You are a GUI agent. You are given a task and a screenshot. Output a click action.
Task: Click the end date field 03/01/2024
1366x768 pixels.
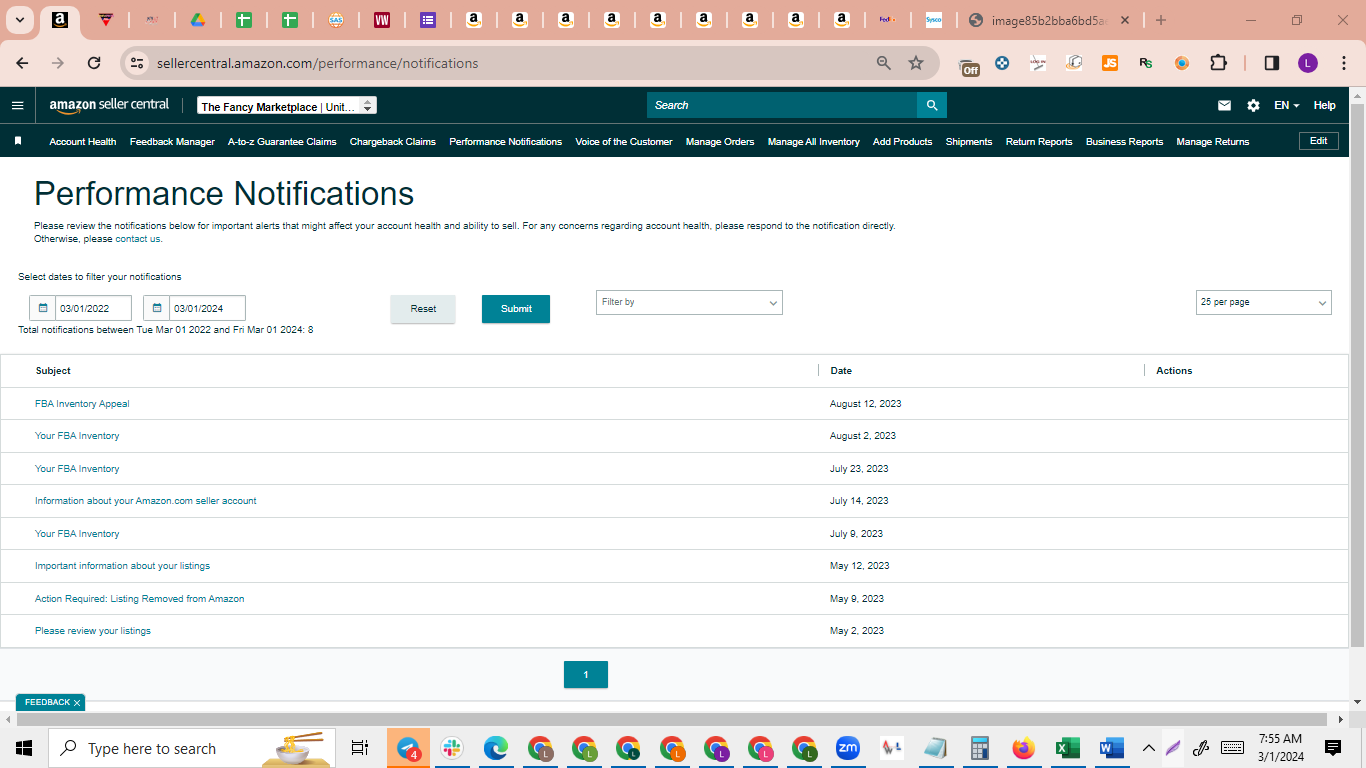click(207, 308)
